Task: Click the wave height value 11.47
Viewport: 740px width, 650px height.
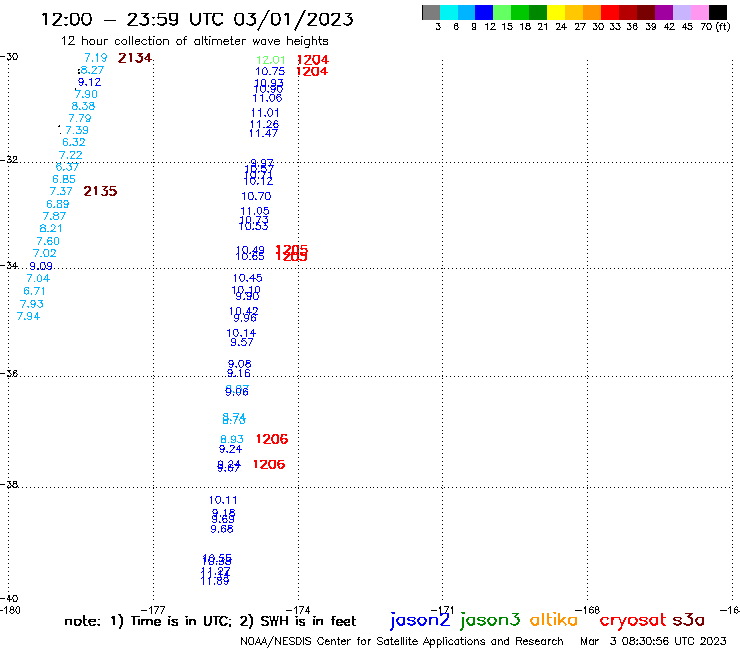Action: click(x=263, y=134)
